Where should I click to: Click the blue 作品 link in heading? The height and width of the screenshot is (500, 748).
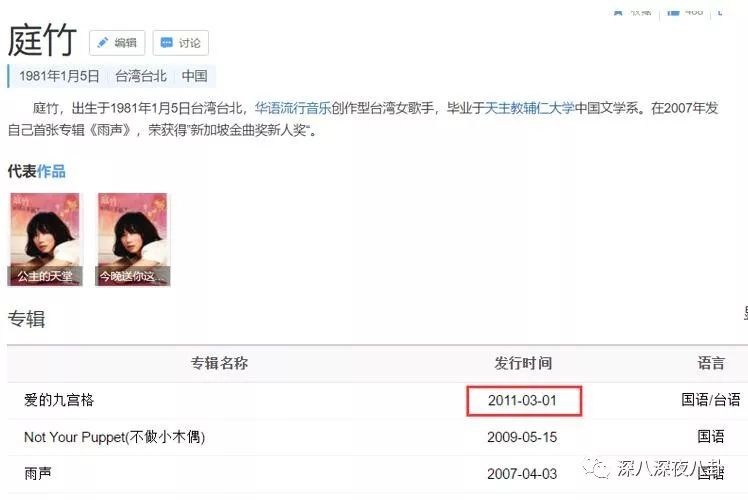tap(51, 171)
